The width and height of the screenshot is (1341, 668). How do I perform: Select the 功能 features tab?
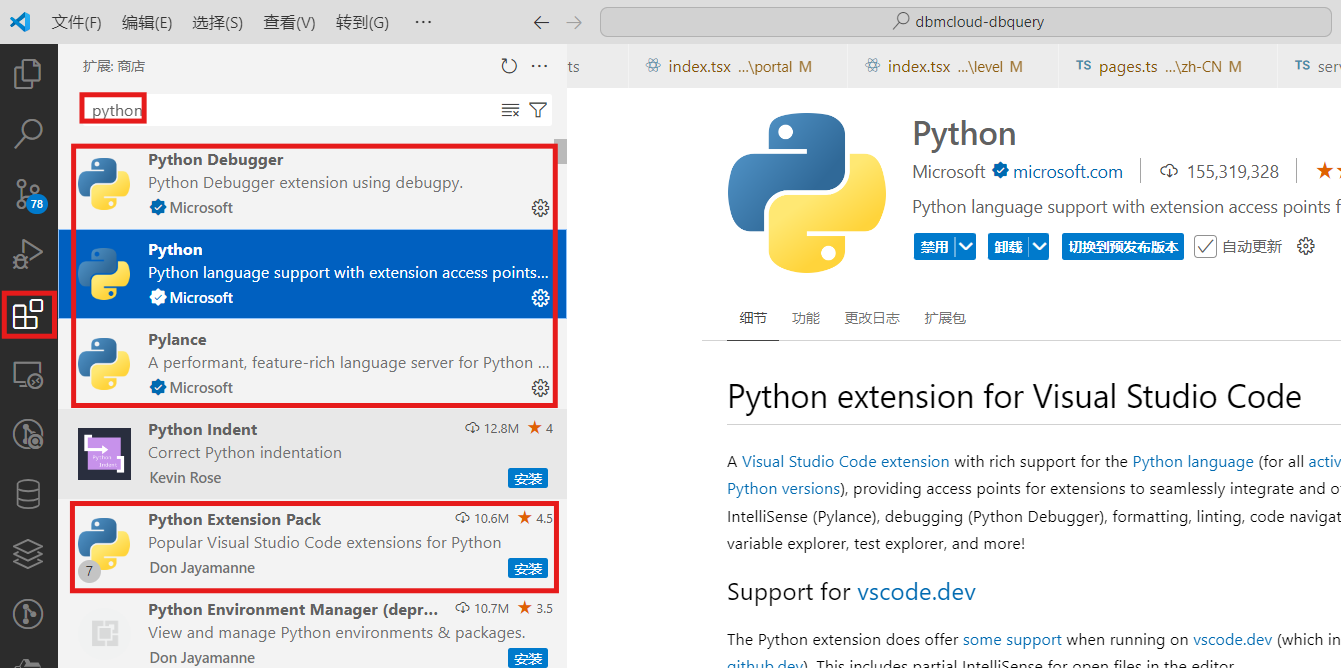[x=805, y=318]
